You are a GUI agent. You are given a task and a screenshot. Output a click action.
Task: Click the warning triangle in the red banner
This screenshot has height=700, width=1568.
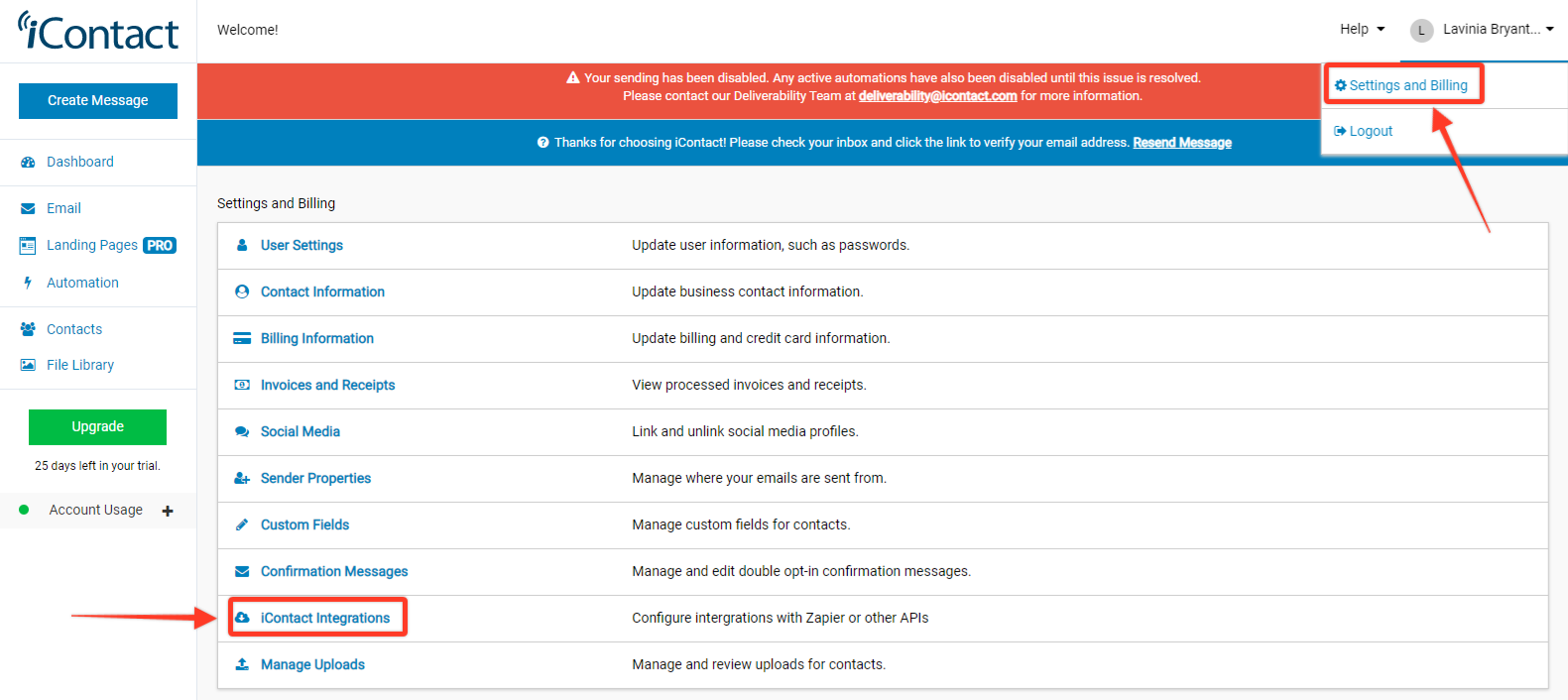click(573, 77)
